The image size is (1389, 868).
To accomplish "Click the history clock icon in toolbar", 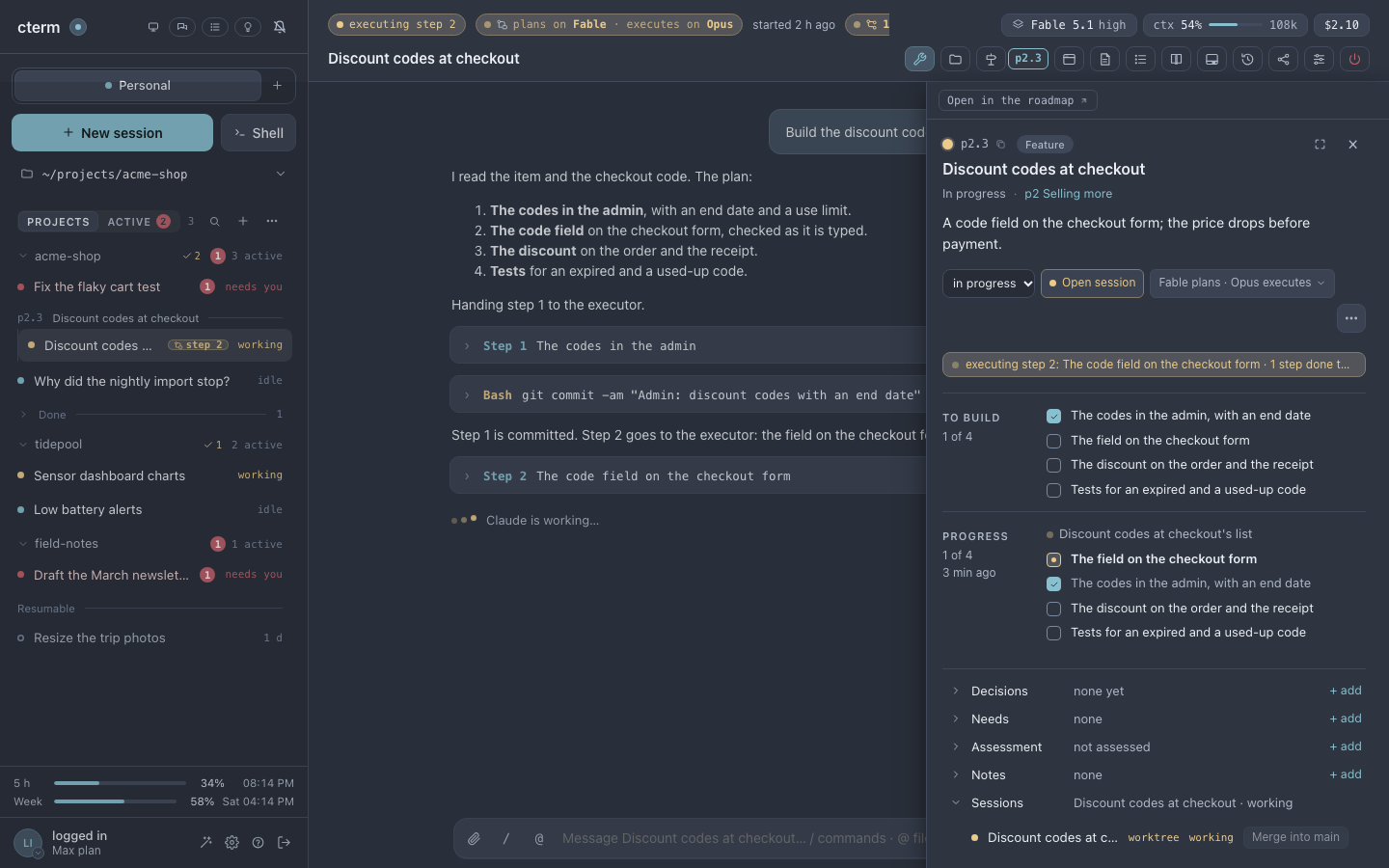I will [1247, 59].
